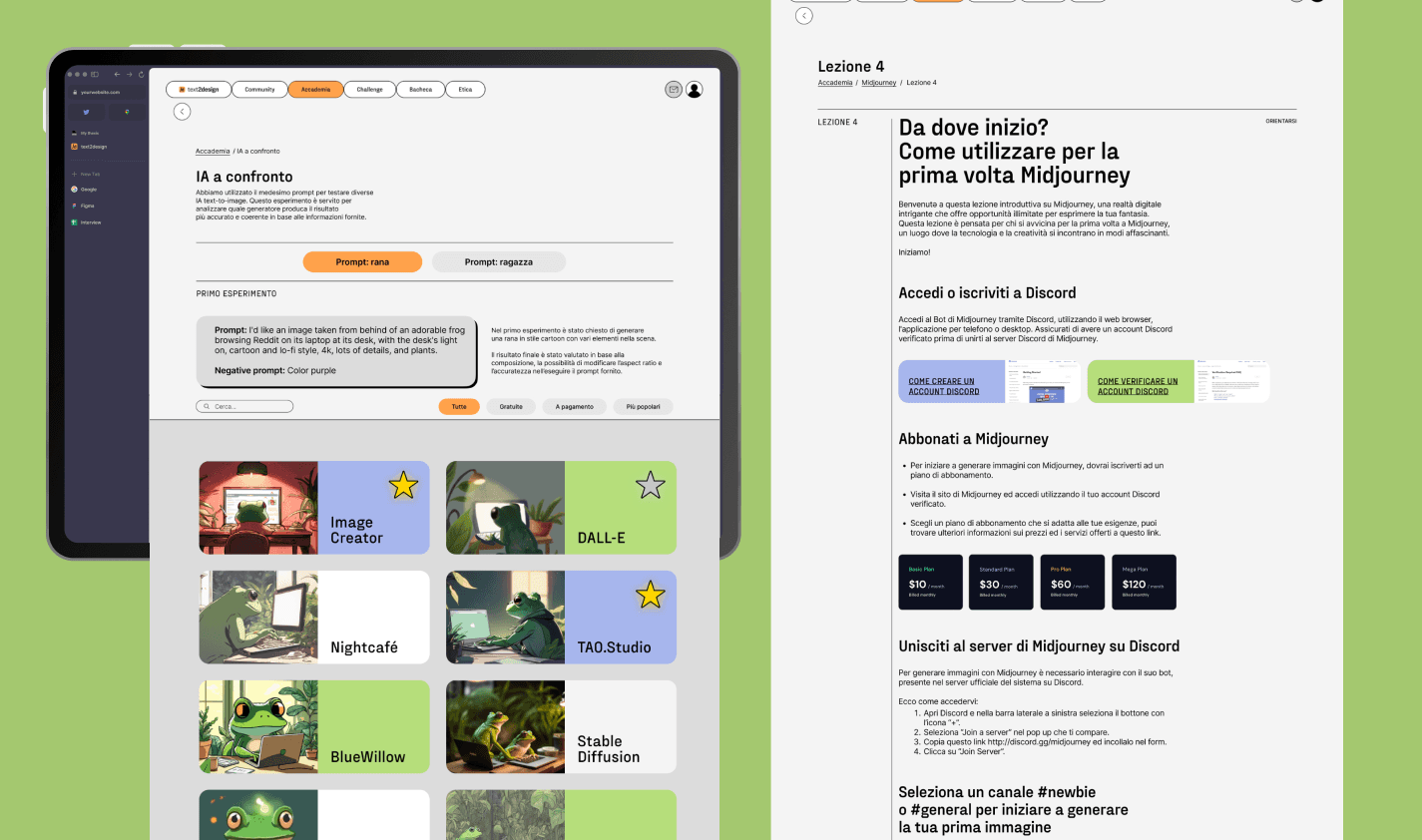Select the Mega Plan $120 card
Screen dimensions: 1422x840
tap(1145, 583)
